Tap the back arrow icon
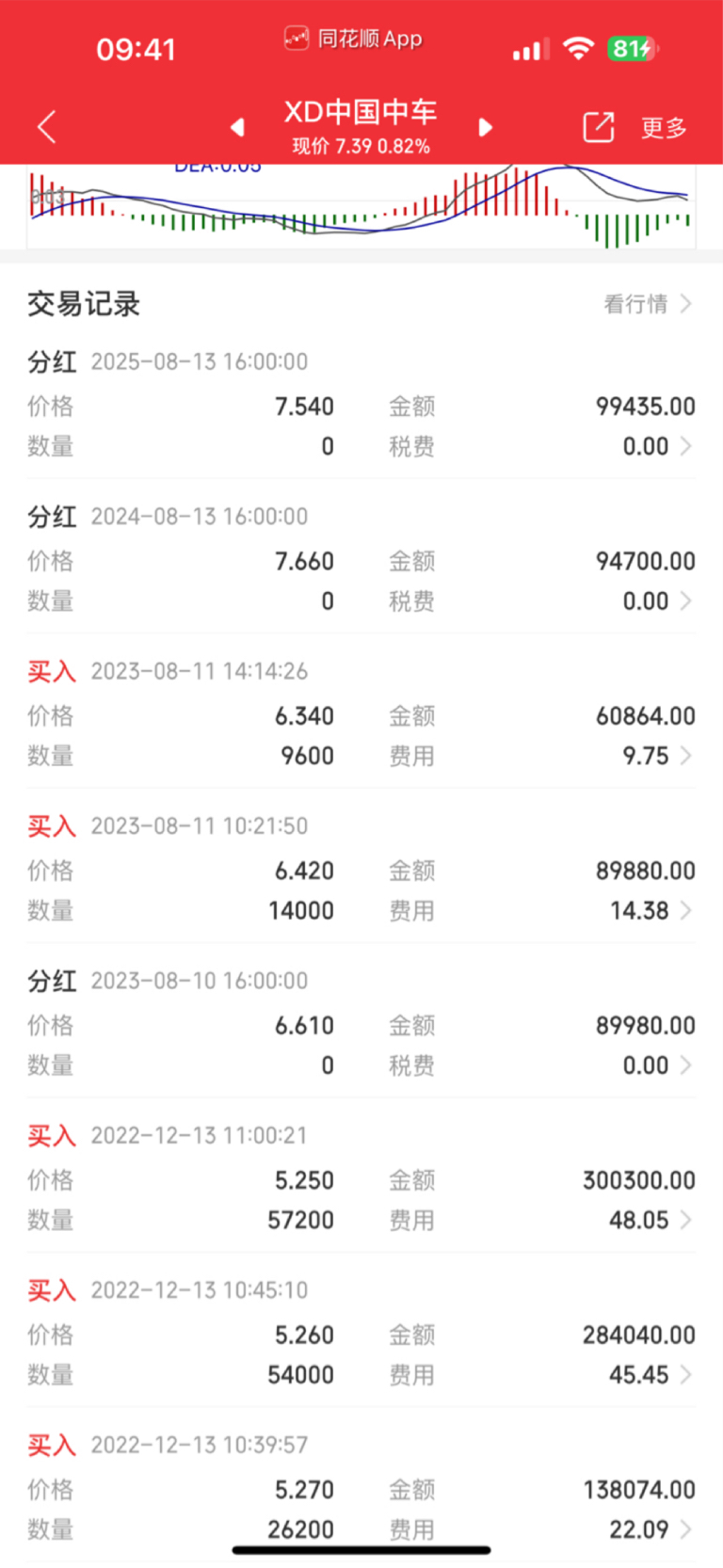This screenshot has height=1568, width=723. point(46,126)
